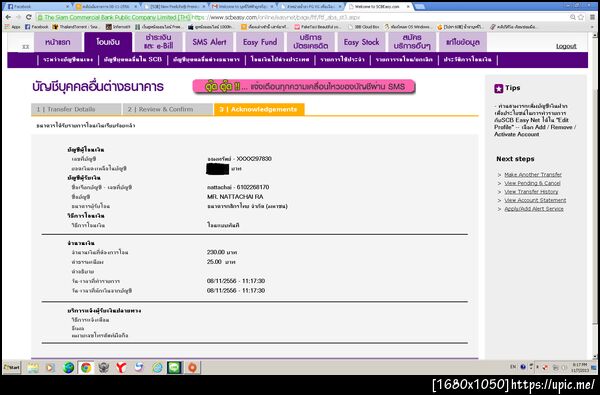Open the บริการบัตรเครดิต credit card tab

(311, 42)
